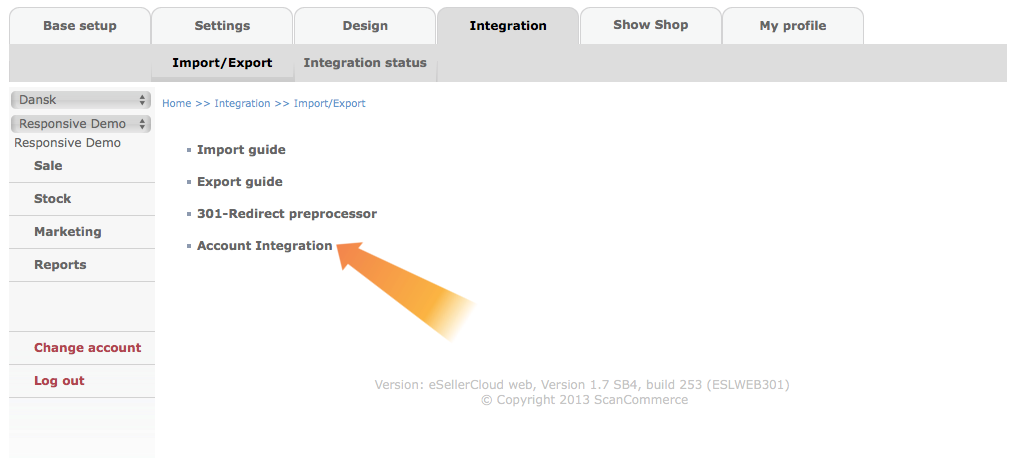Image resolution: width=1020 pixels, height=458 pixels.
Task: Open the Responsive Demo shop dropdown
Action: 81,124
